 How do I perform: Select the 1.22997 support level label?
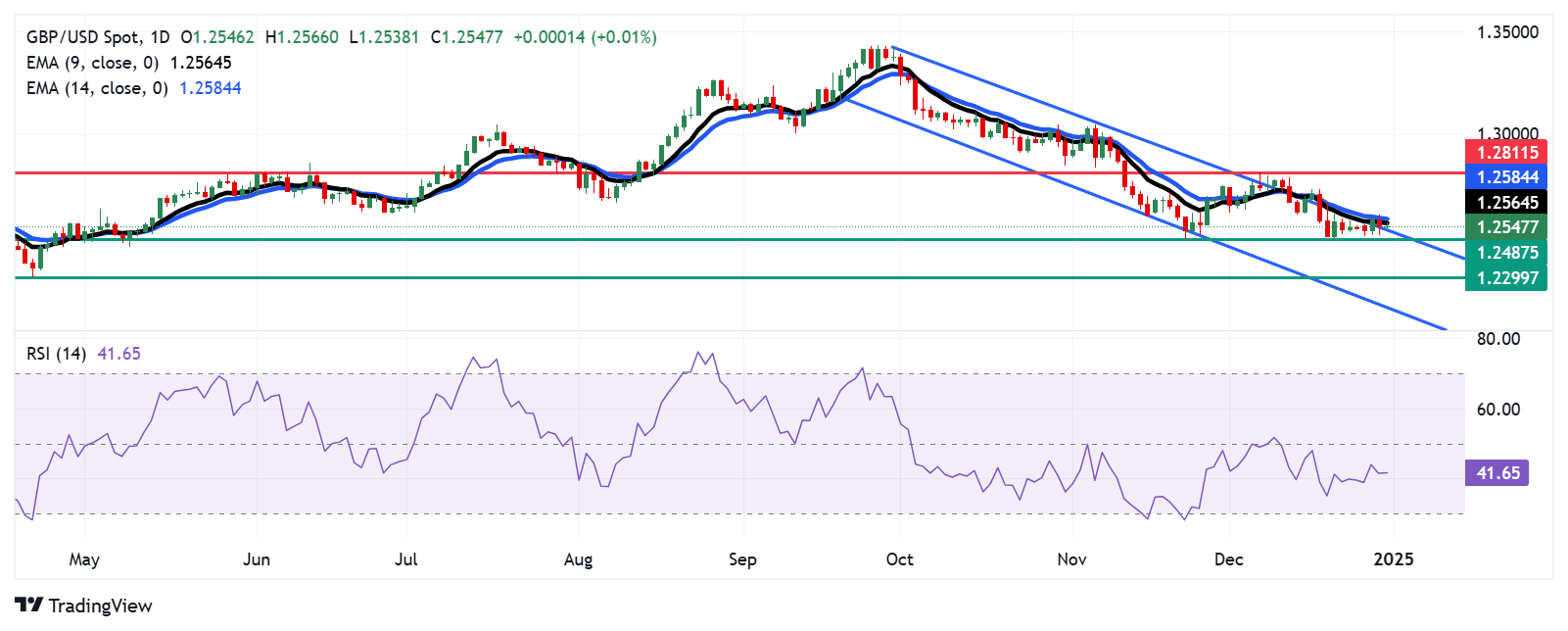coord(1506,278)
